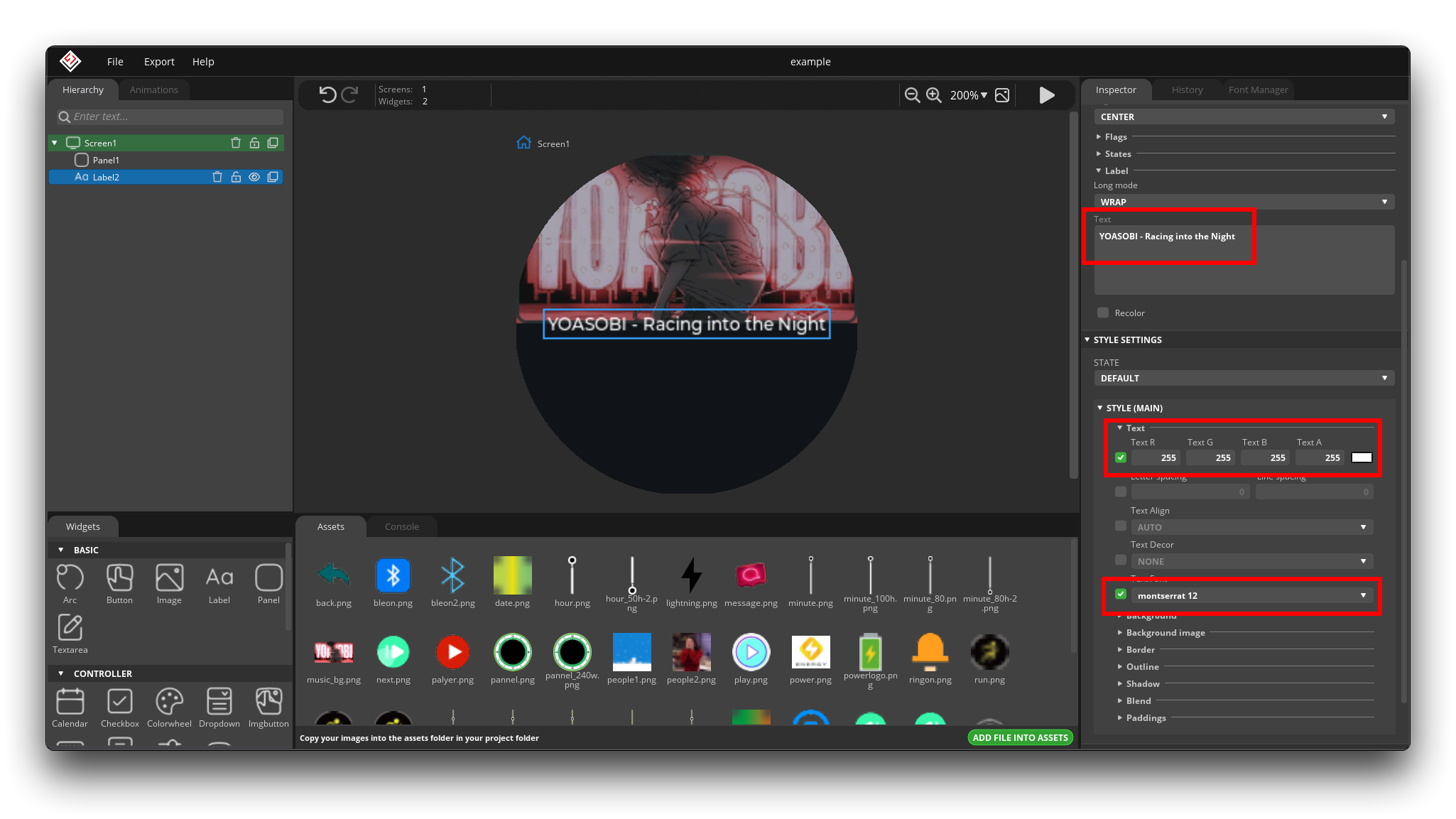Click the Undo arrow icon
1456x819 pixels.
[327, 94]
